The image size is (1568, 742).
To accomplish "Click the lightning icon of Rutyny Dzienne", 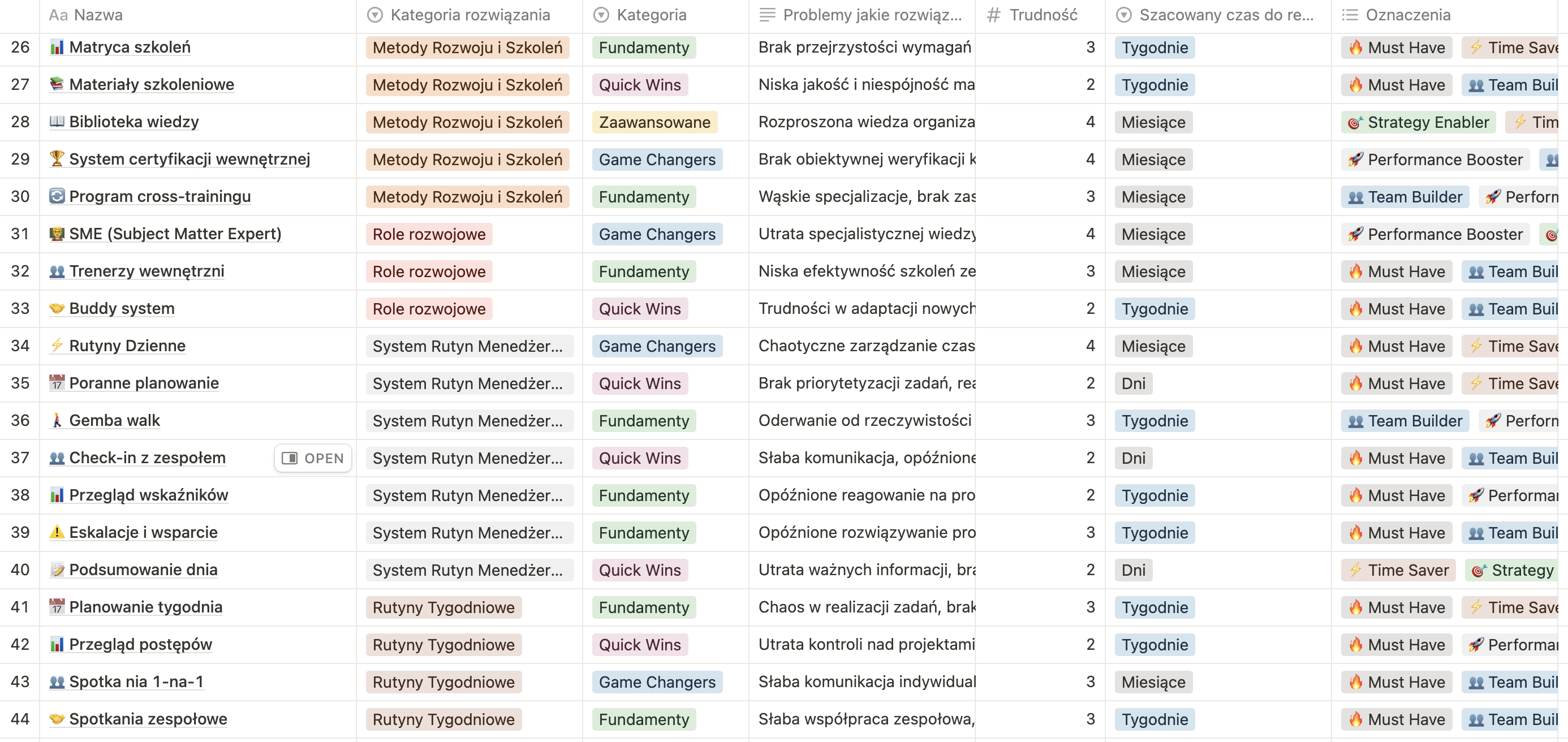I will (x=57, y=346).
